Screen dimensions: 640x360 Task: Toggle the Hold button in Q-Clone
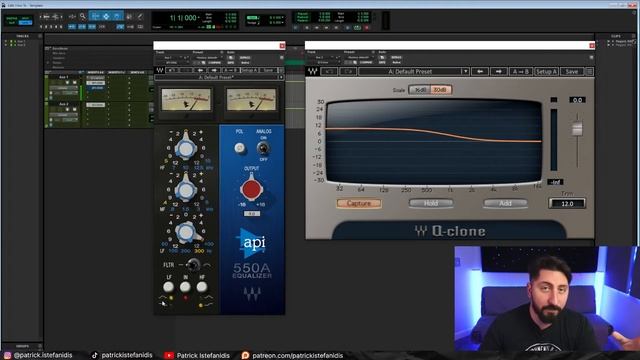coord(431,203)
